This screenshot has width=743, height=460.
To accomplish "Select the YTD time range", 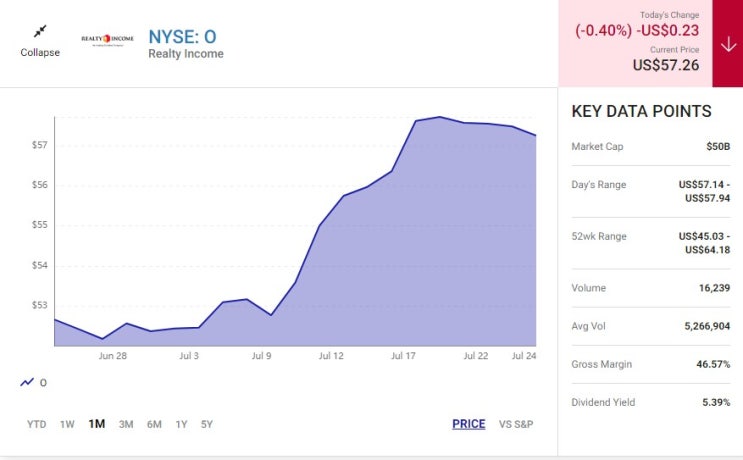I will 36,424.
